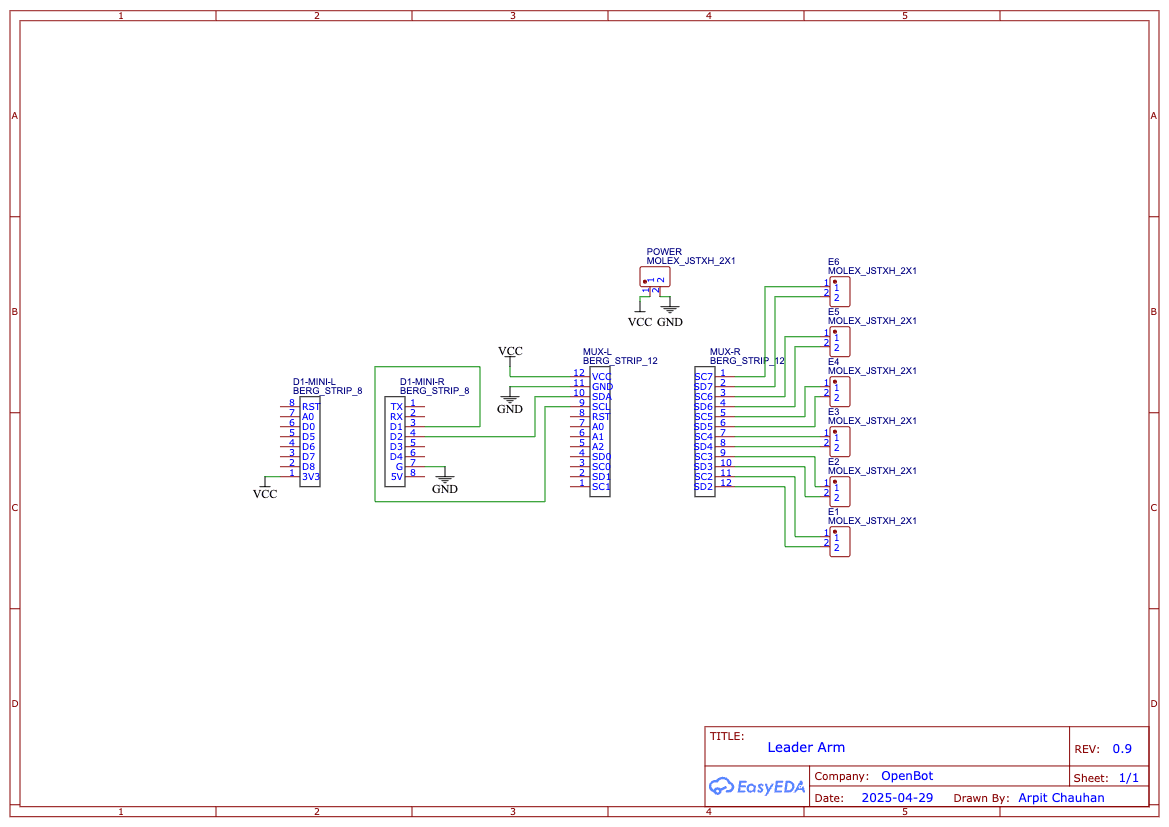This screenshot has height=827, width=1169.
Task: Click the BERG_STRIP_8 label under D1-MINI-L
Action: click(x=327, y=391)
